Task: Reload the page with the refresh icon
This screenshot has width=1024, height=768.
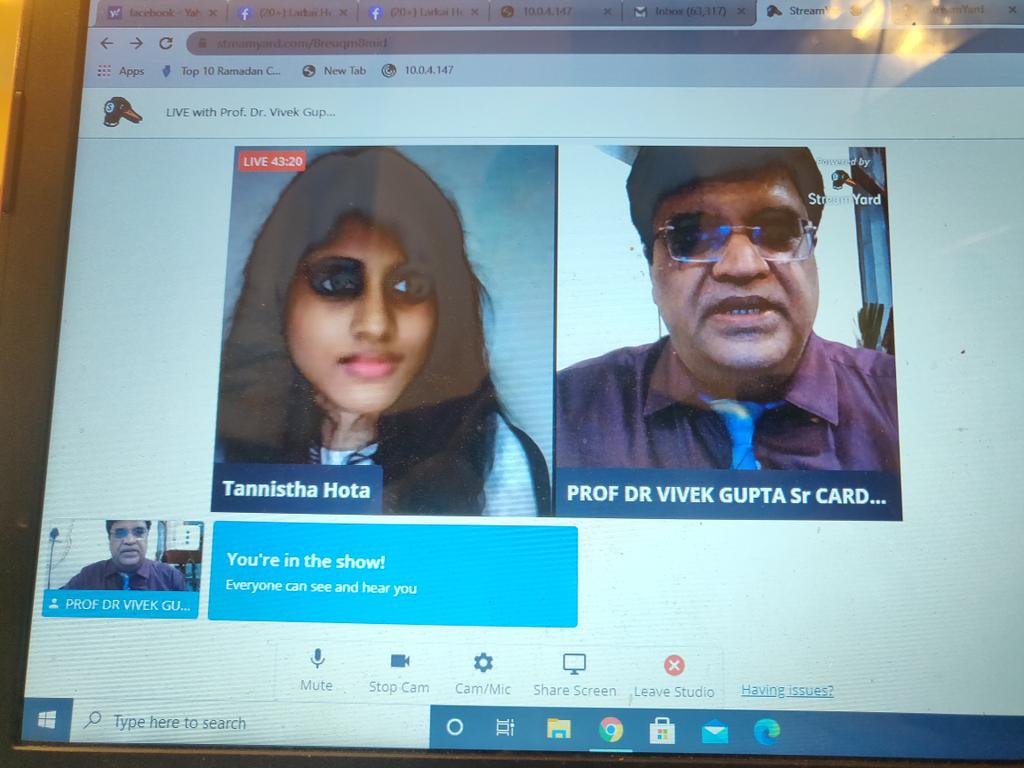Action: [166, 43]
